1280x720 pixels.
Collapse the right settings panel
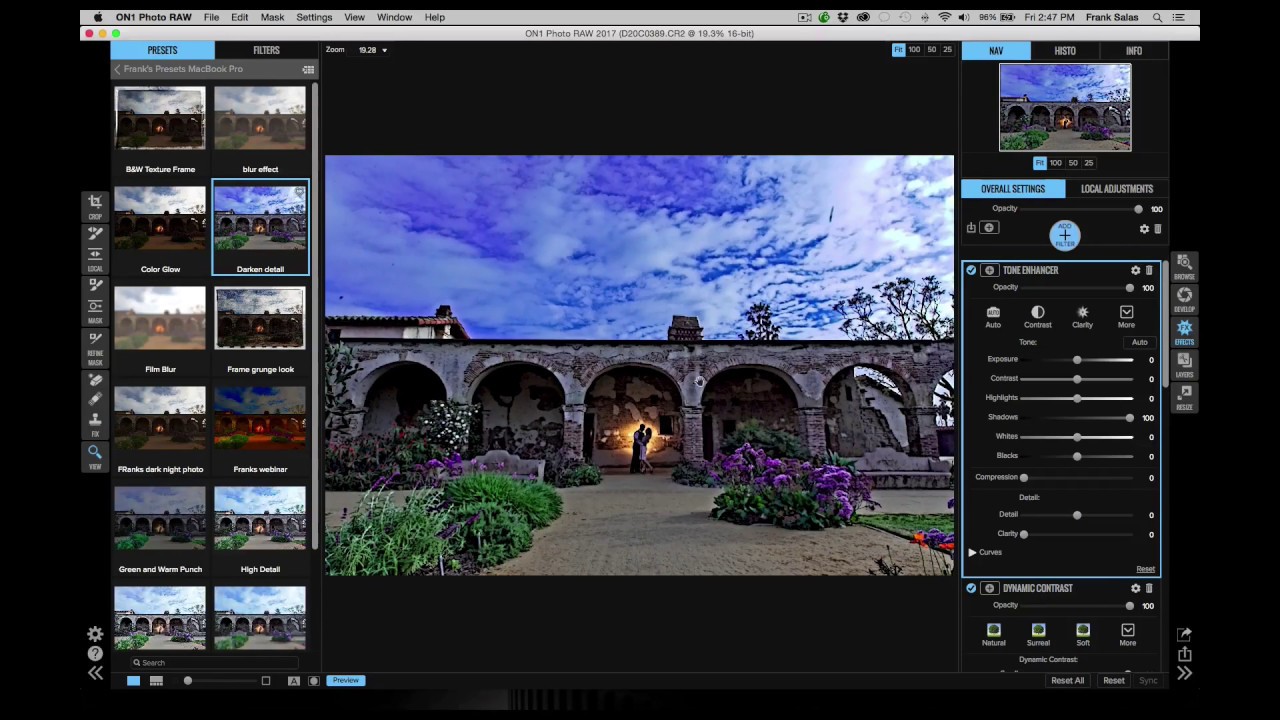(x=1184, y=674)
